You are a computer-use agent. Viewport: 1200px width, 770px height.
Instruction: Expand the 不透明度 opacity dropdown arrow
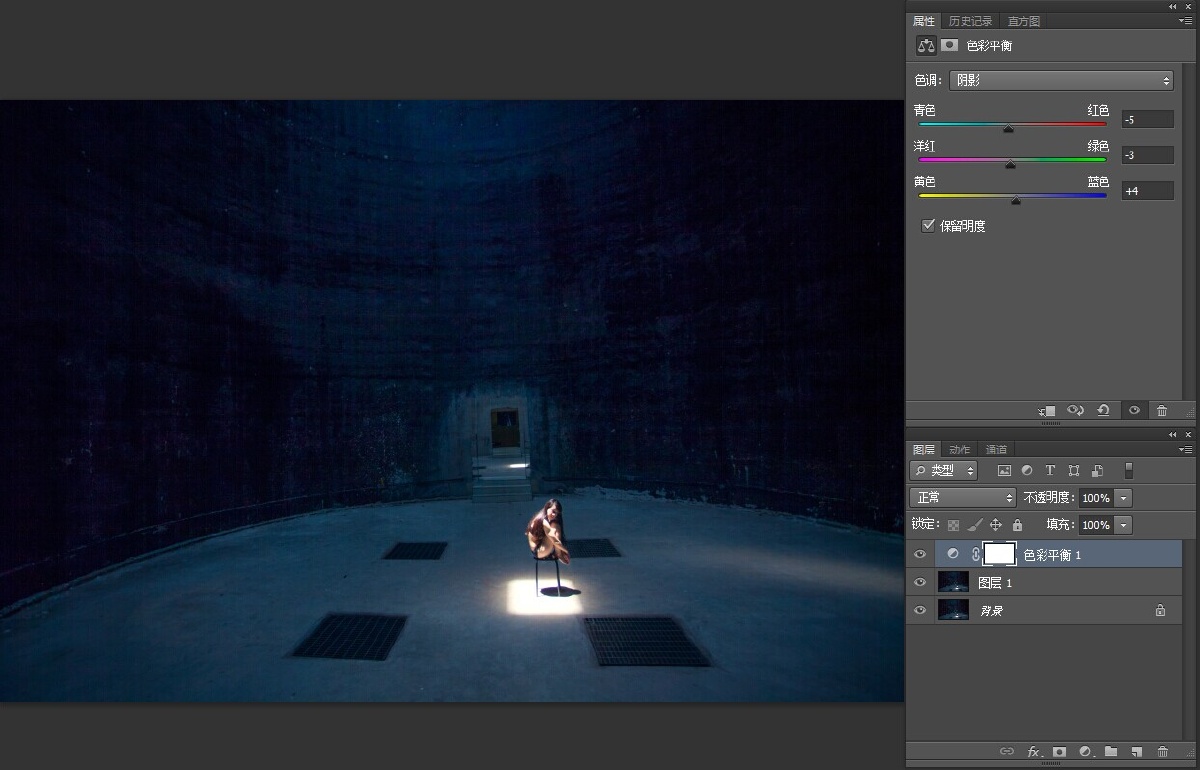(1124, 497)
